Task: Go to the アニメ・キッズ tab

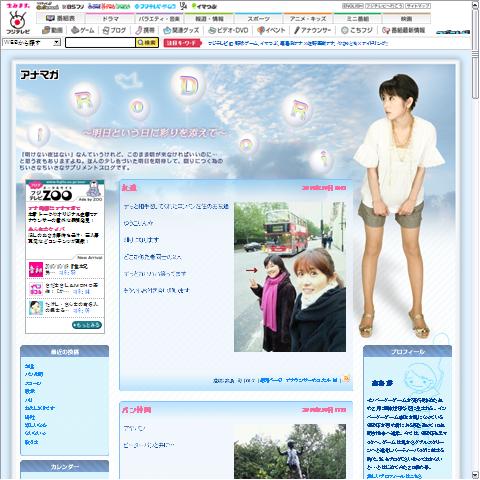Action: [308, 19]
